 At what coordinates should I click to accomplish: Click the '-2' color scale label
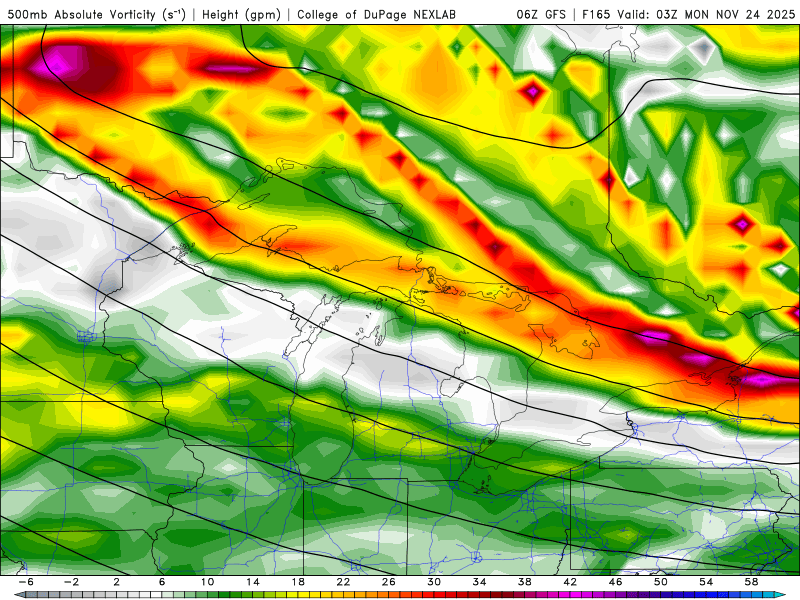[x=71, y=582]
